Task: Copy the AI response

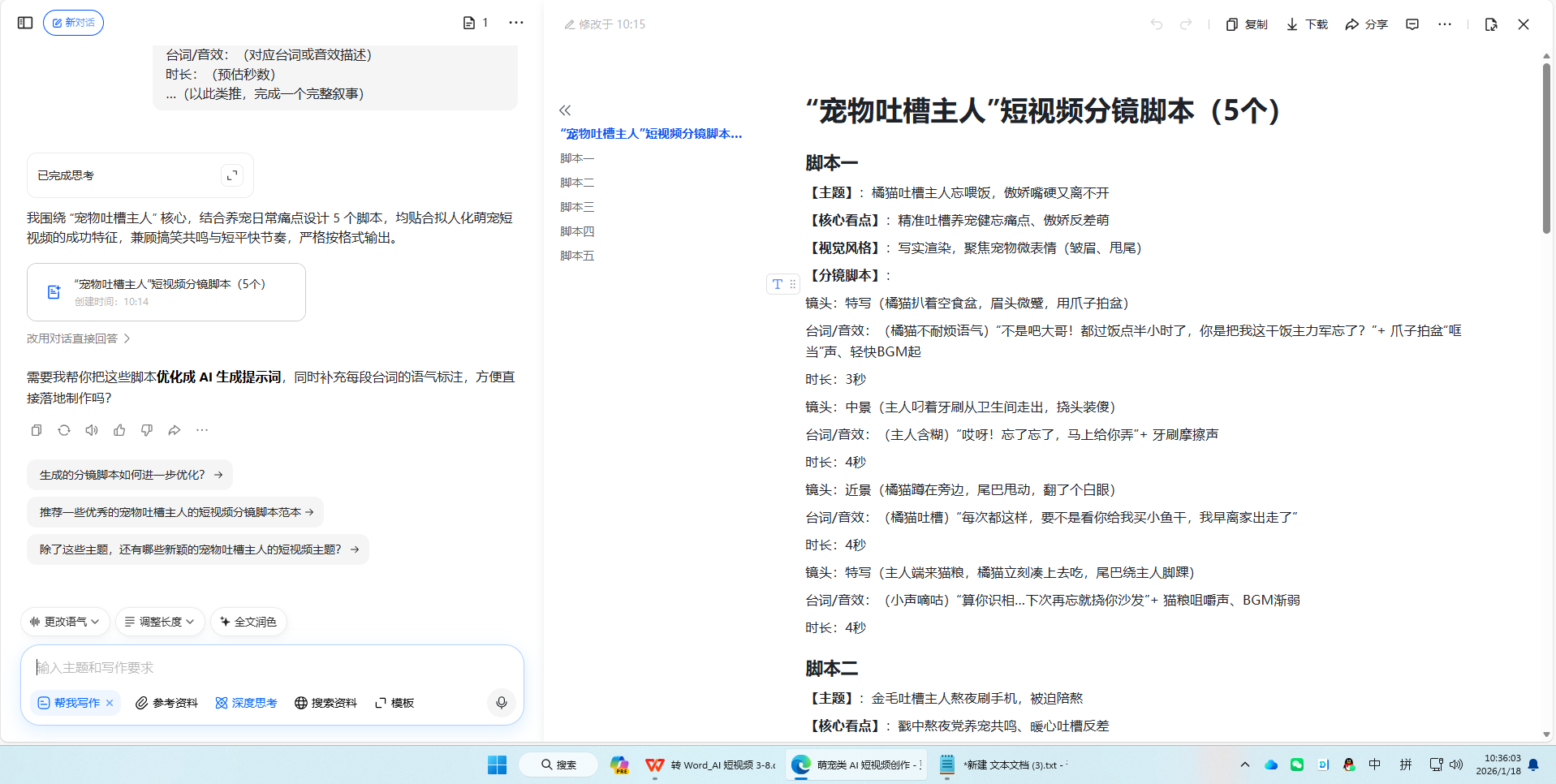Action: coord(36,430)
